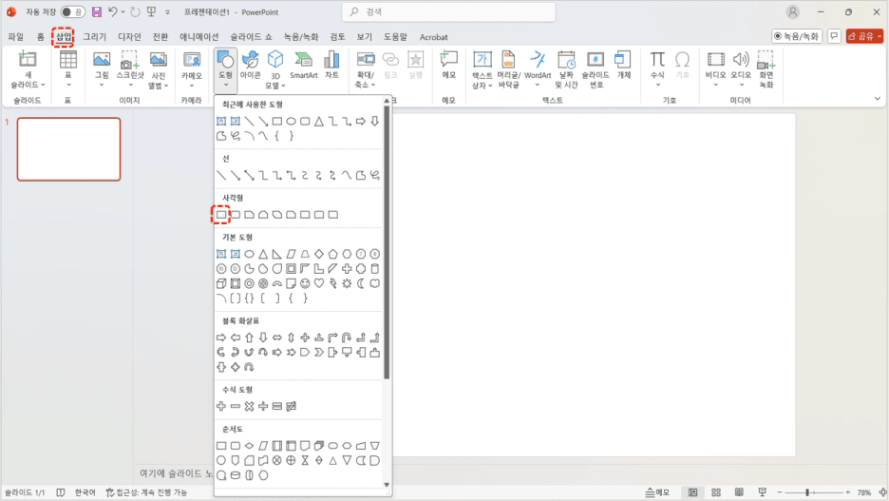Open the 새 슬라이드 dropdown
The width and height of the screenshot is (889, 501).
(27, 84)
